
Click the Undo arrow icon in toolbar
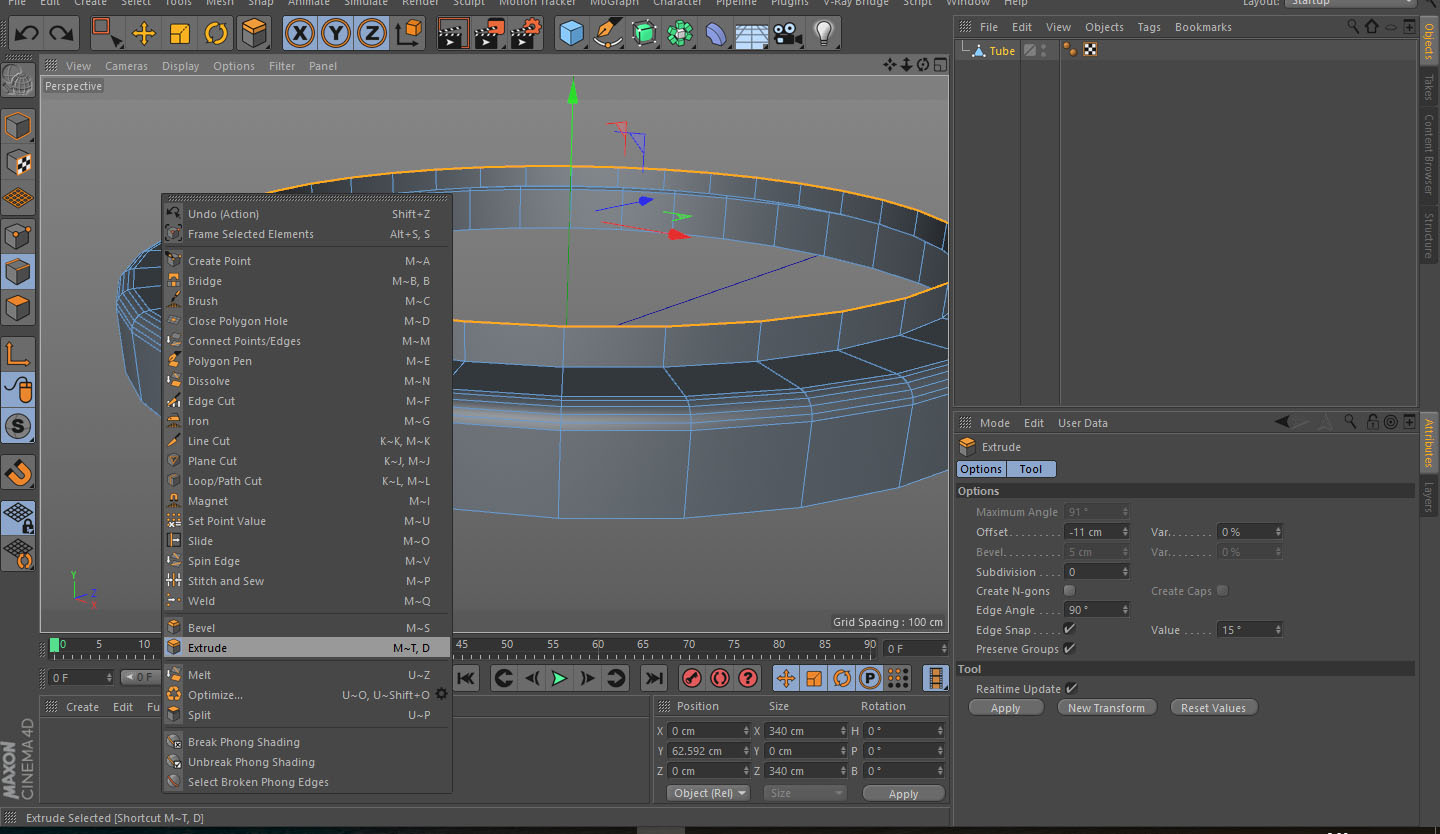point(26,34)
